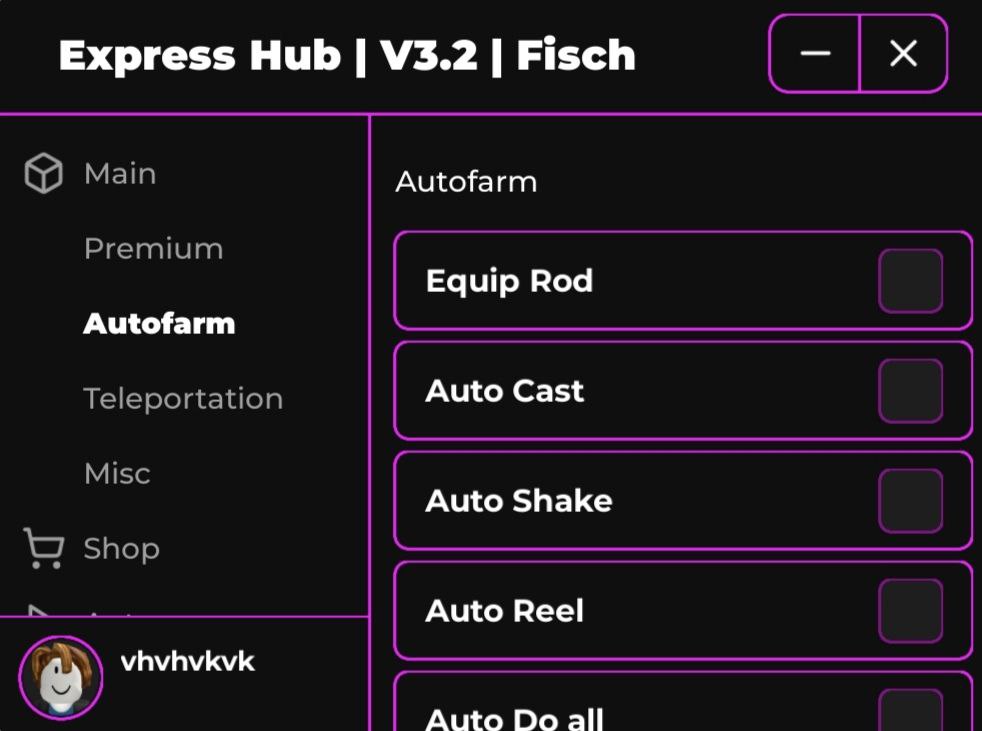Expand the Main section label
982x731 pixels.
(x=120, y=174)
